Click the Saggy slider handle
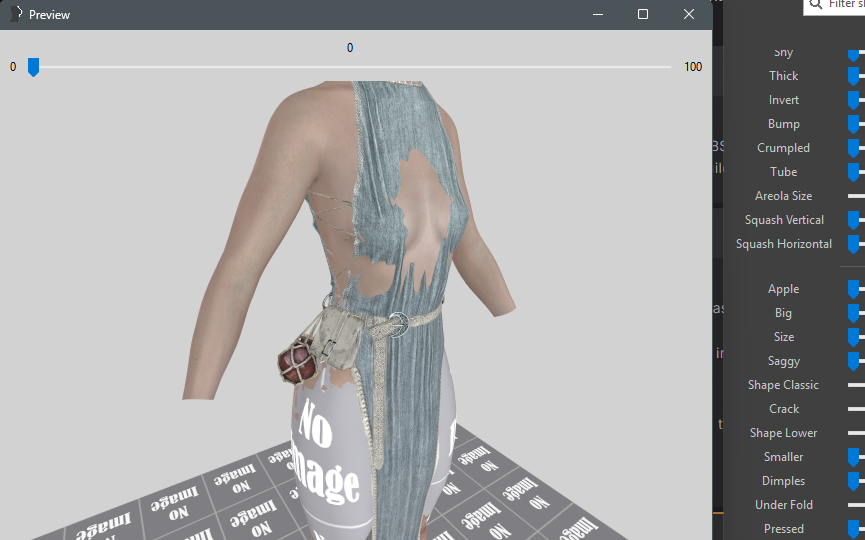The width and height of the screenshot is (865, 540). coord(853,361)
